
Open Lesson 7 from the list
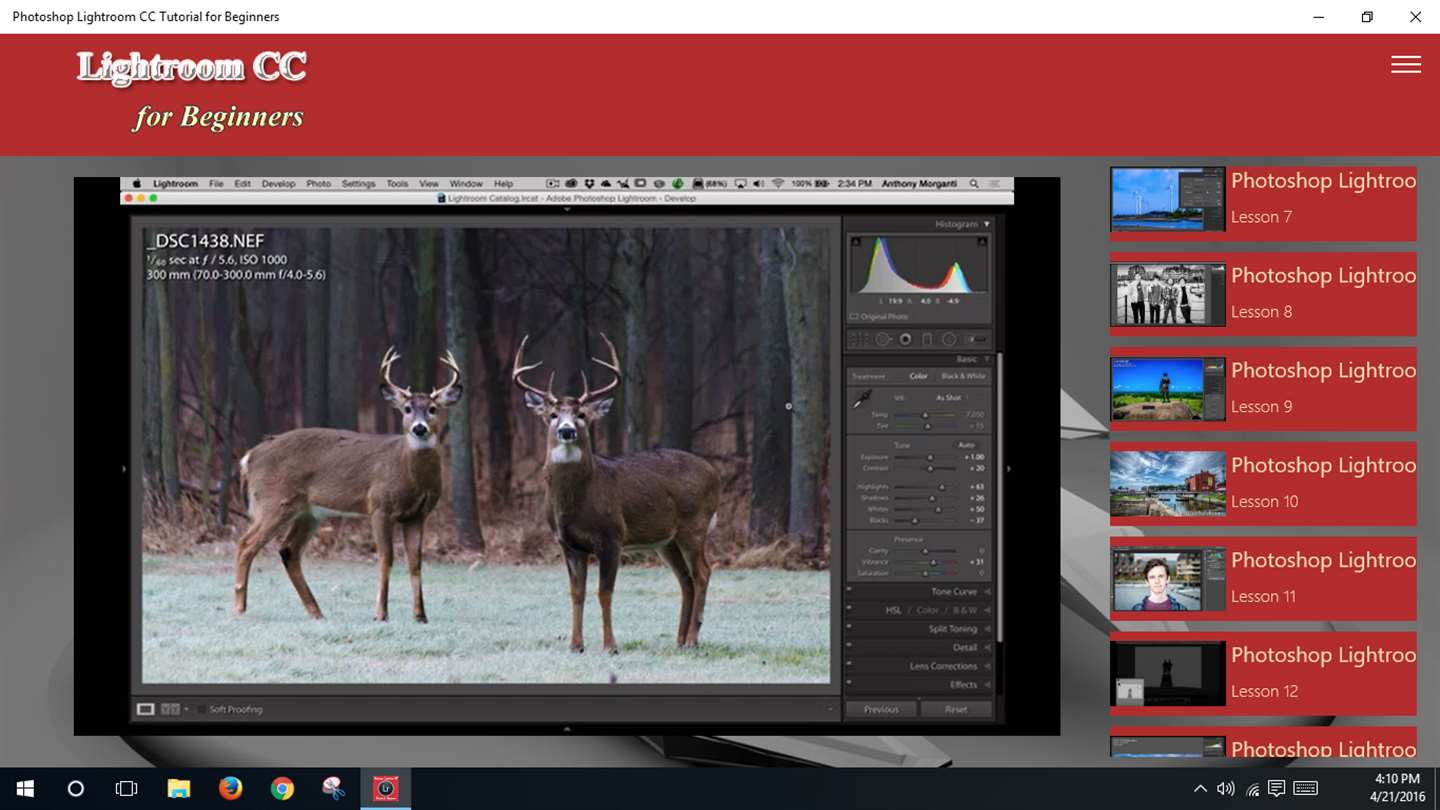(1263, 203)
